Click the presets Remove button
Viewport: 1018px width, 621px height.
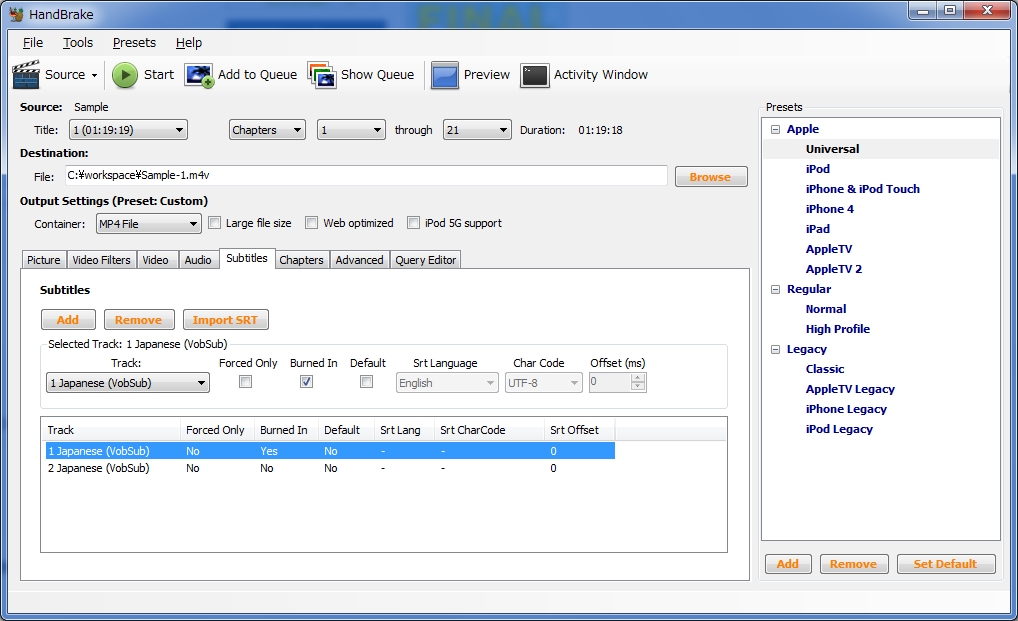click(x=853, y=564)
